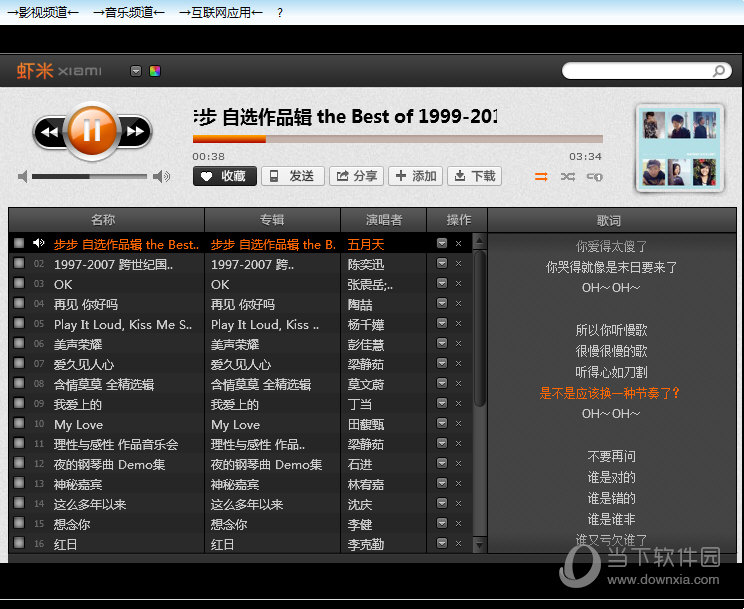Skip to the previous track
This screenshot has width=744, height=609.
click(x=48, y=131)
